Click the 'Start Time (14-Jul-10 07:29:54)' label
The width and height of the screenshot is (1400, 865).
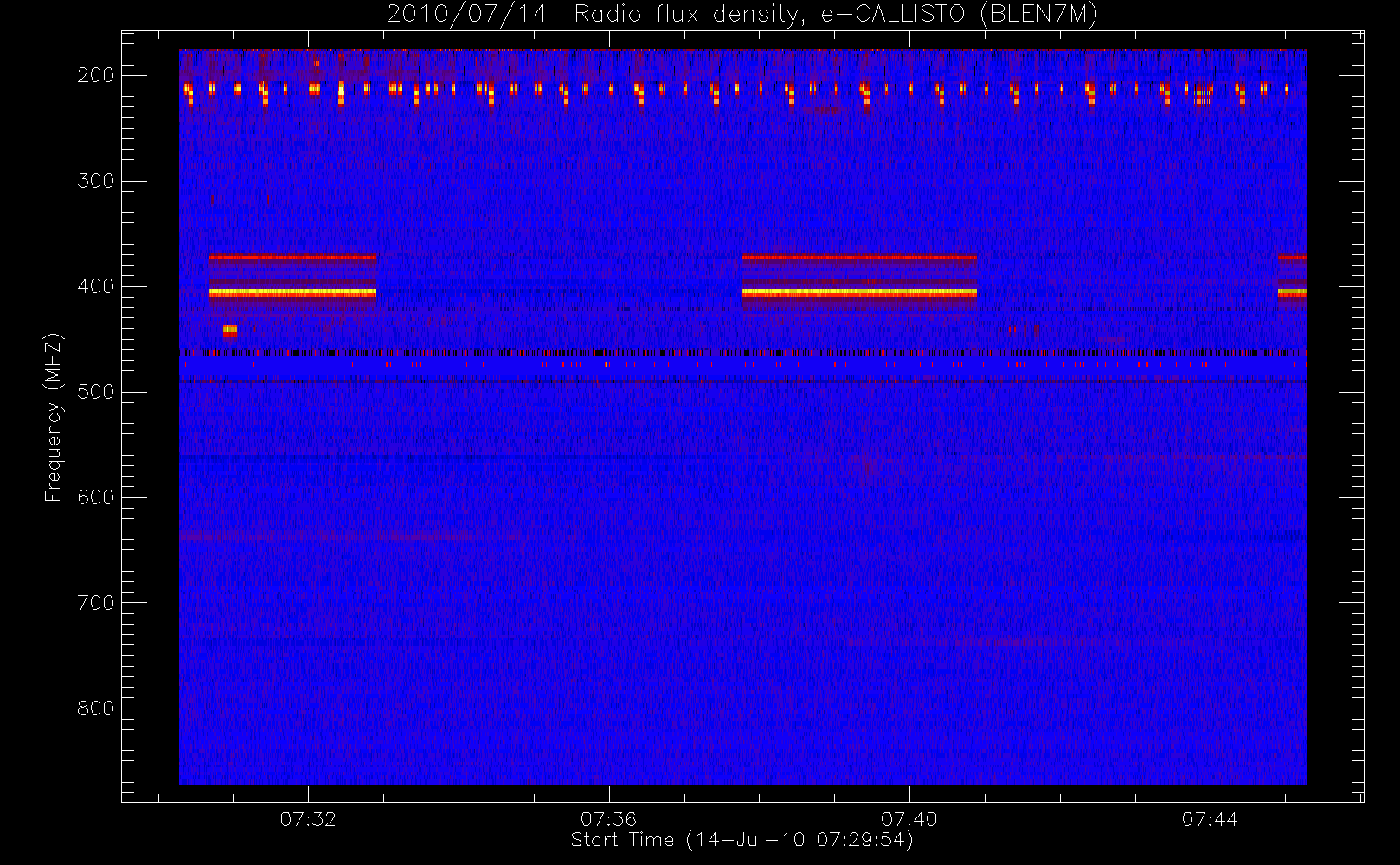(x=742, y=840)
